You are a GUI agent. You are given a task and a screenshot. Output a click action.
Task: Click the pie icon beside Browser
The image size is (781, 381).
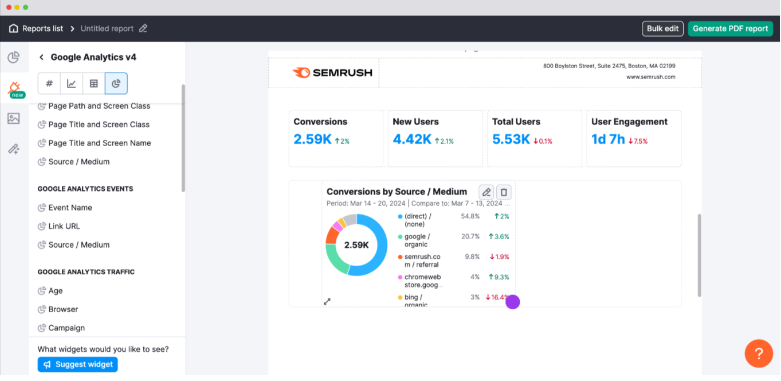coord(42,309)
